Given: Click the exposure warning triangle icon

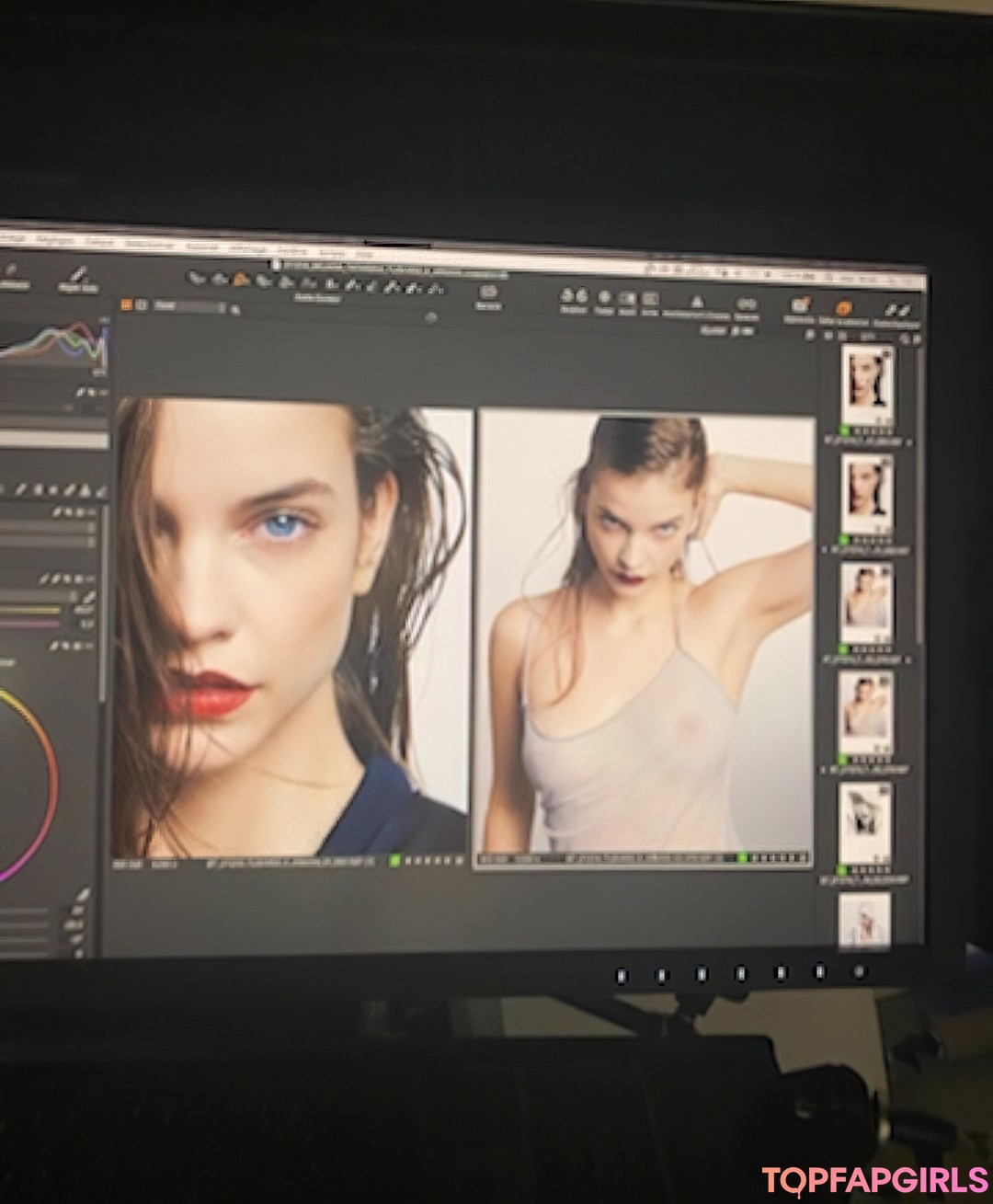Looking at the screenshot, I should click(x=696, y=301).
